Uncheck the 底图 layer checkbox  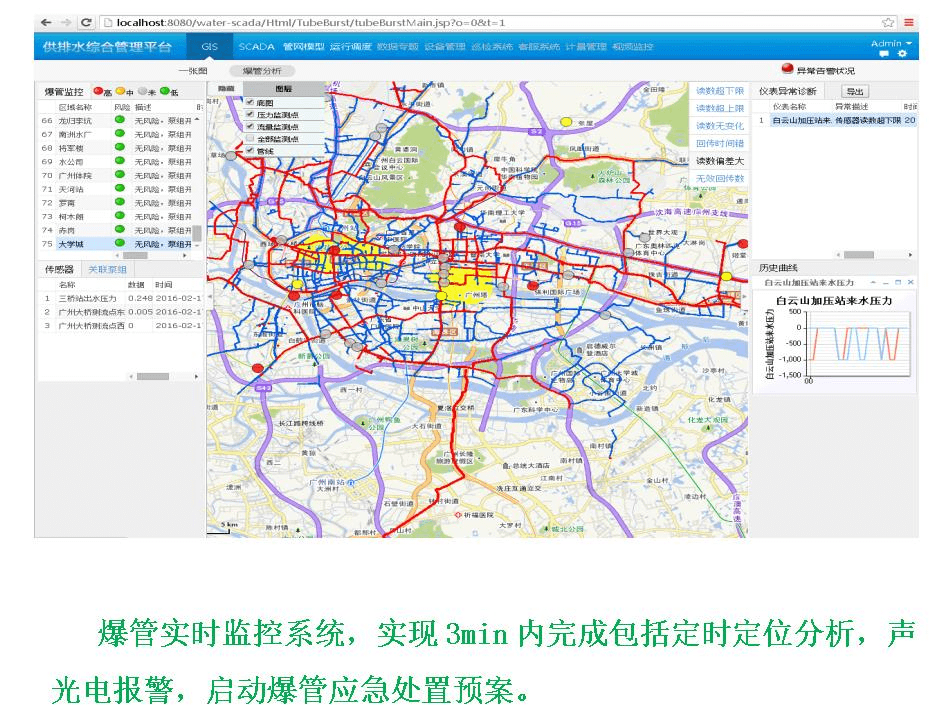click(250, 102)
